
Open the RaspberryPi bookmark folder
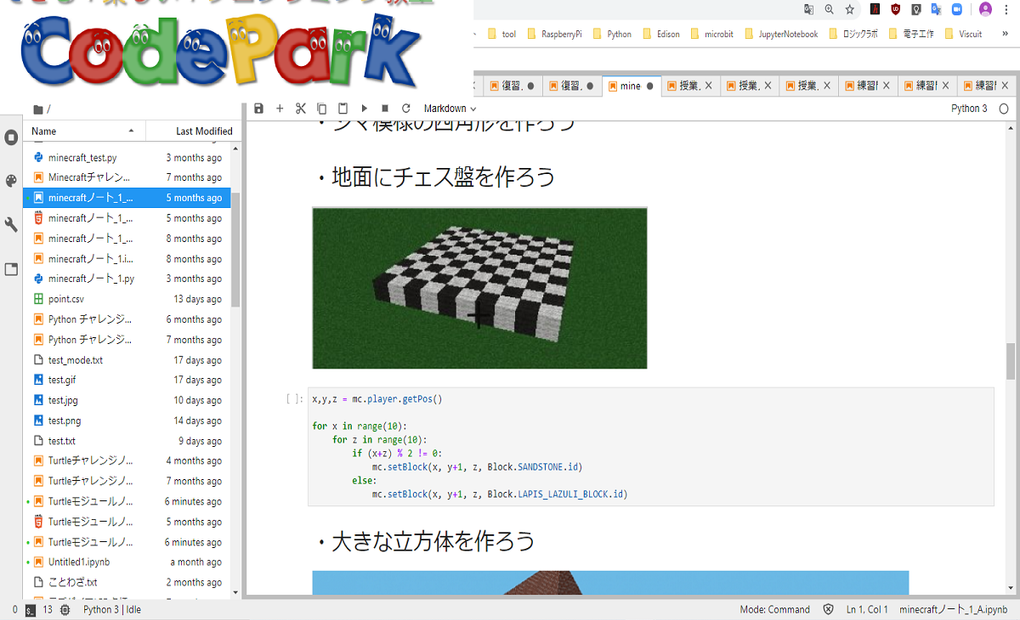555,34
